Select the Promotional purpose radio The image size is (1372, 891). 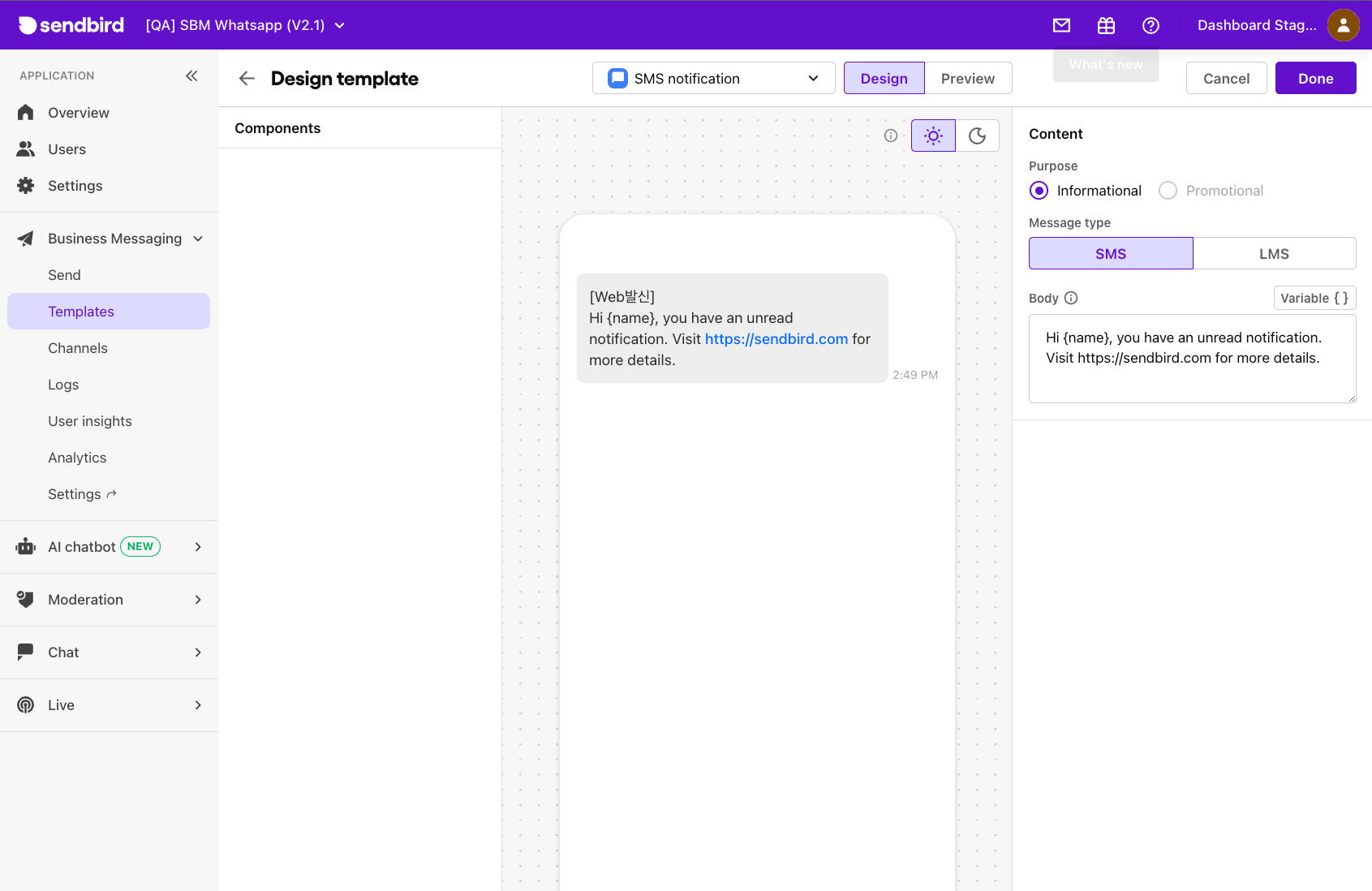point(1168,191)
